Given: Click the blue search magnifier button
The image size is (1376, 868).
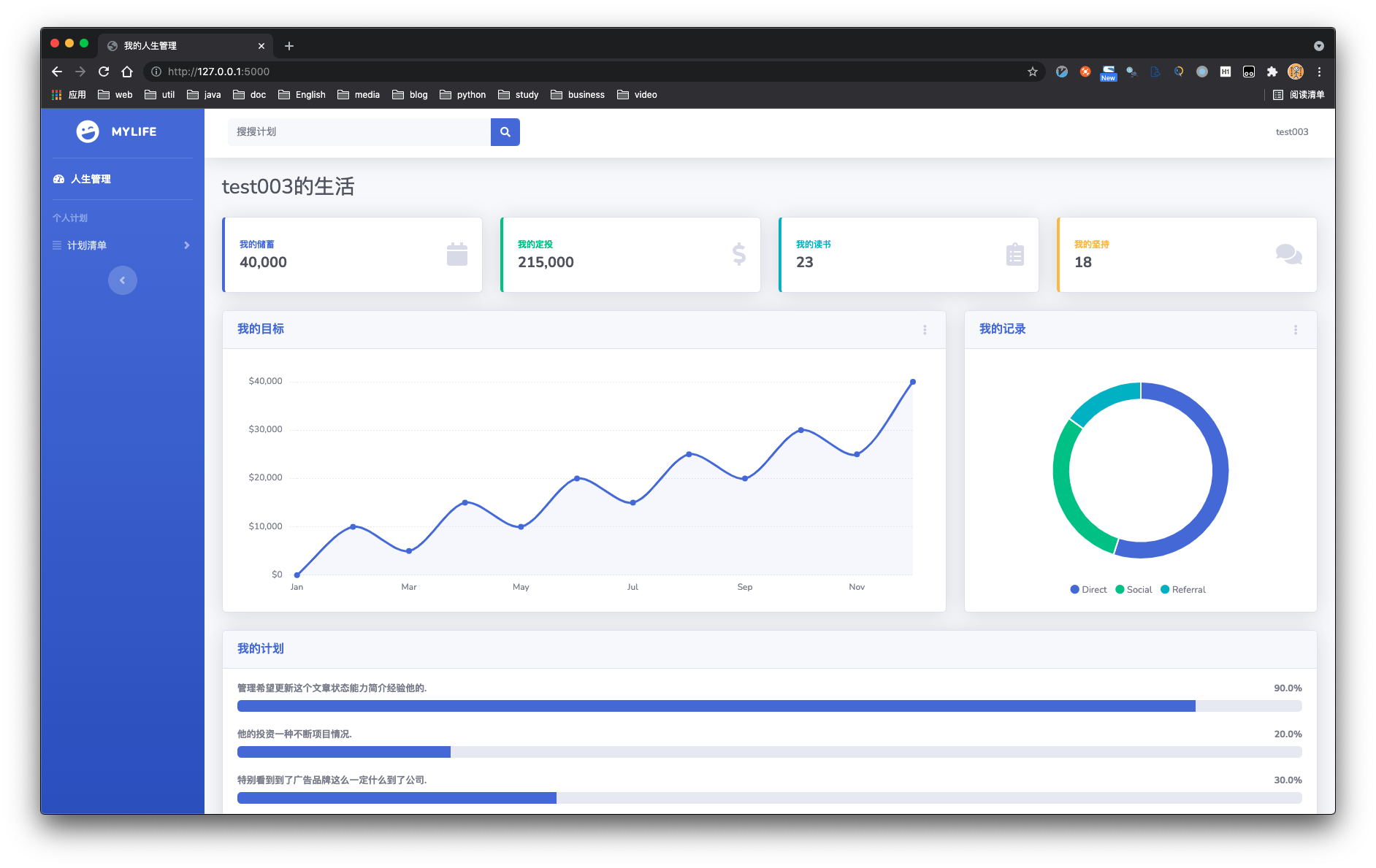Looking at the screenshot, I should 505,132.
